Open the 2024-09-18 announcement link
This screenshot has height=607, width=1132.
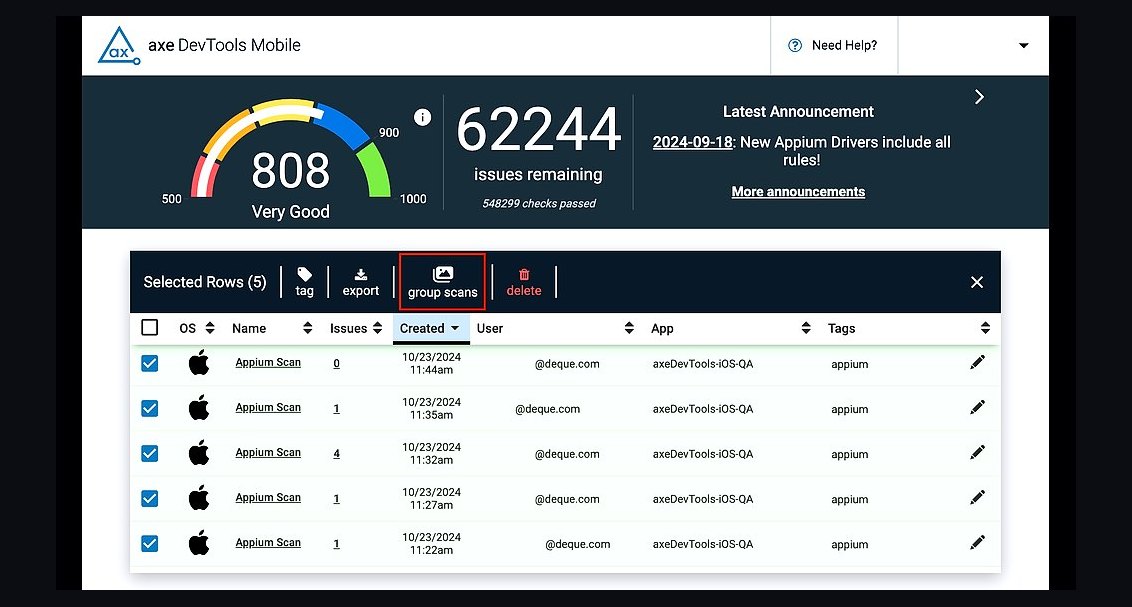pyautogui.click(x=692, y=142)
